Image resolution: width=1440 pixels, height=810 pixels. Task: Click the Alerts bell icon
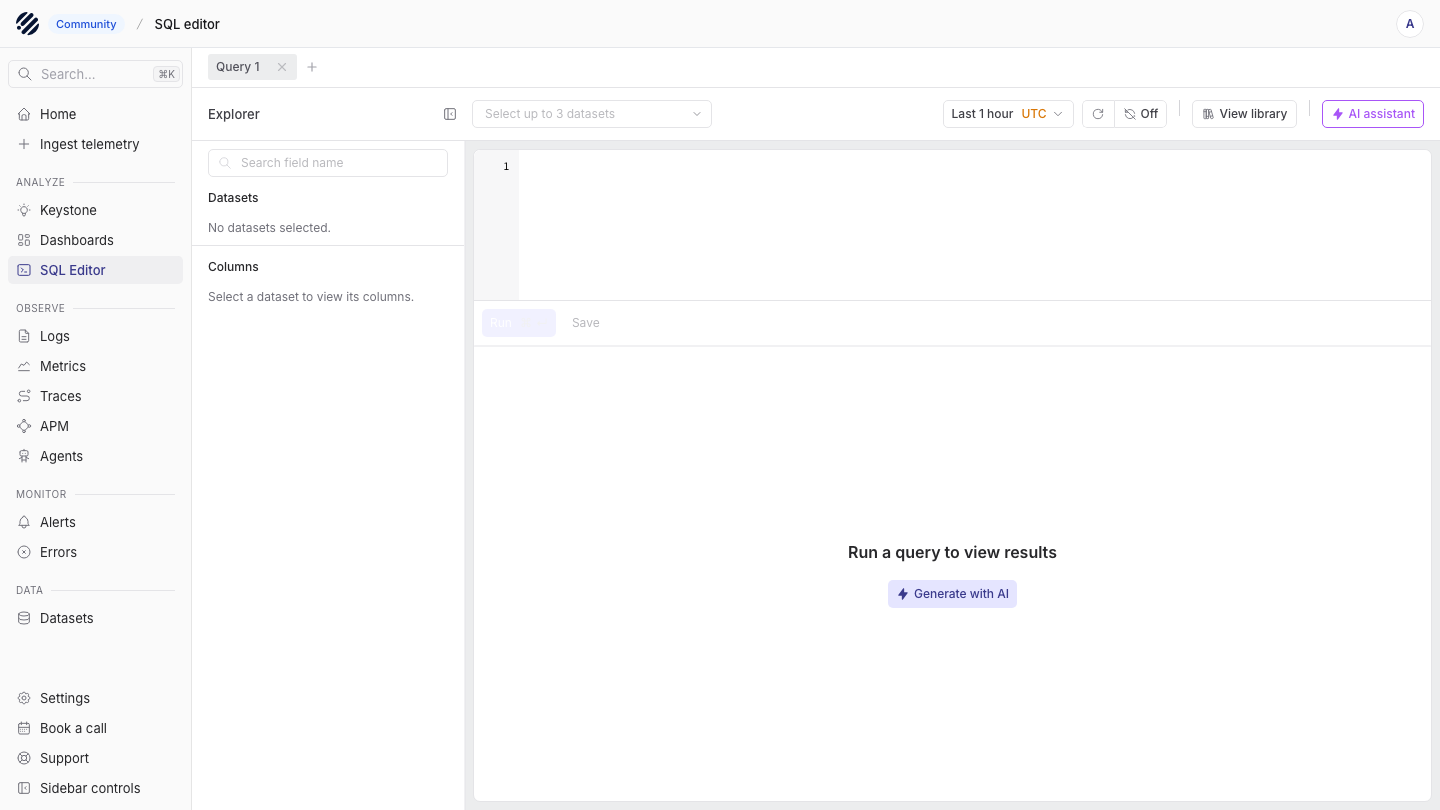24,522
